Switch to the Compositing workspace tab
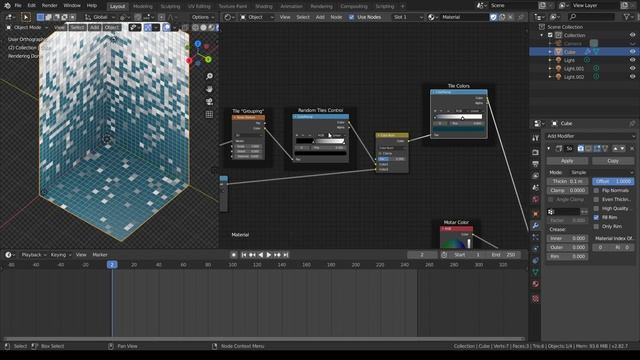Image resolution: width=640 pixels, height=360 pixels. point(353,6)
